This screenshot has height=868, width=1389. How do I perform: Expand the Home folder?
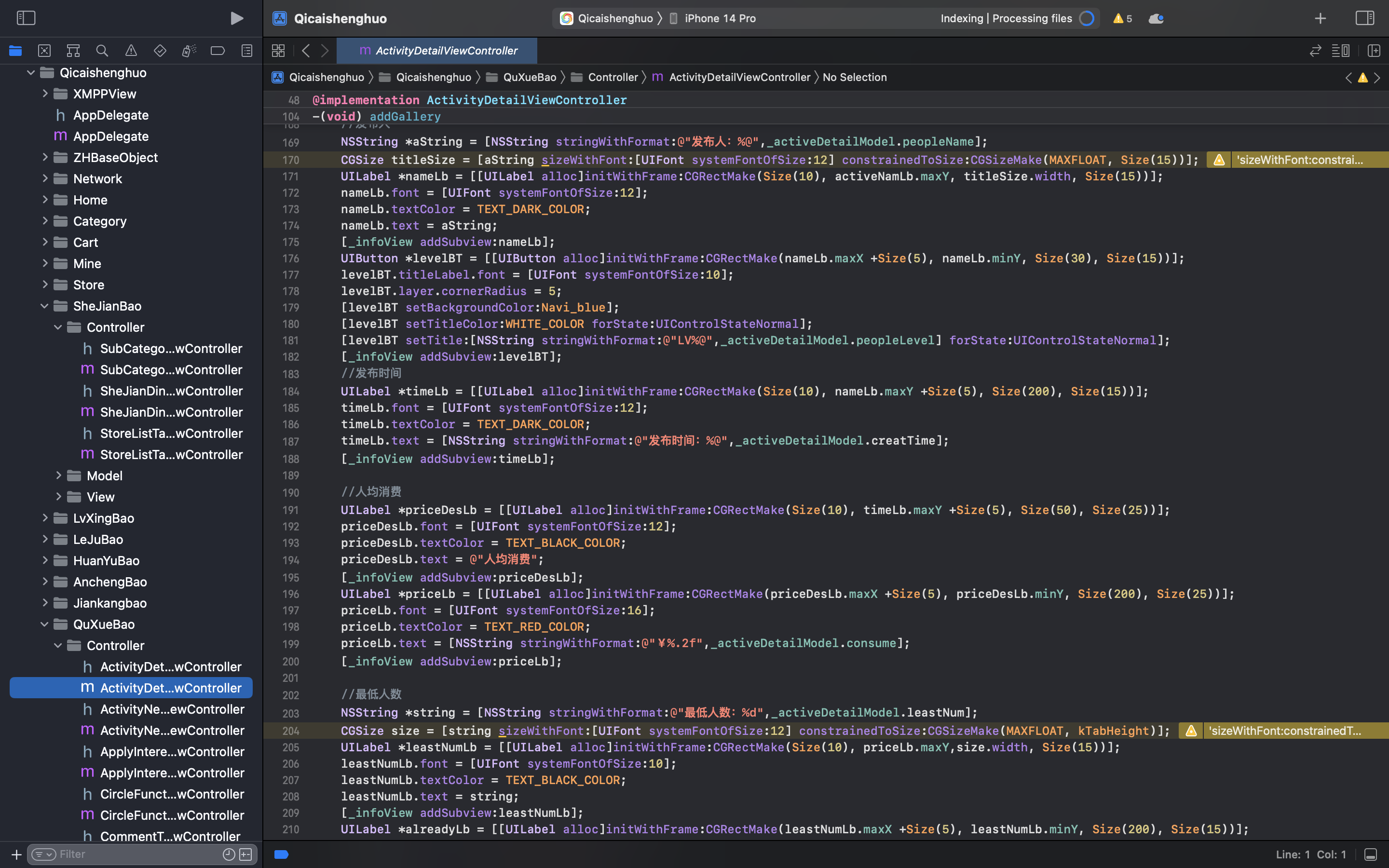coord(45,200)
